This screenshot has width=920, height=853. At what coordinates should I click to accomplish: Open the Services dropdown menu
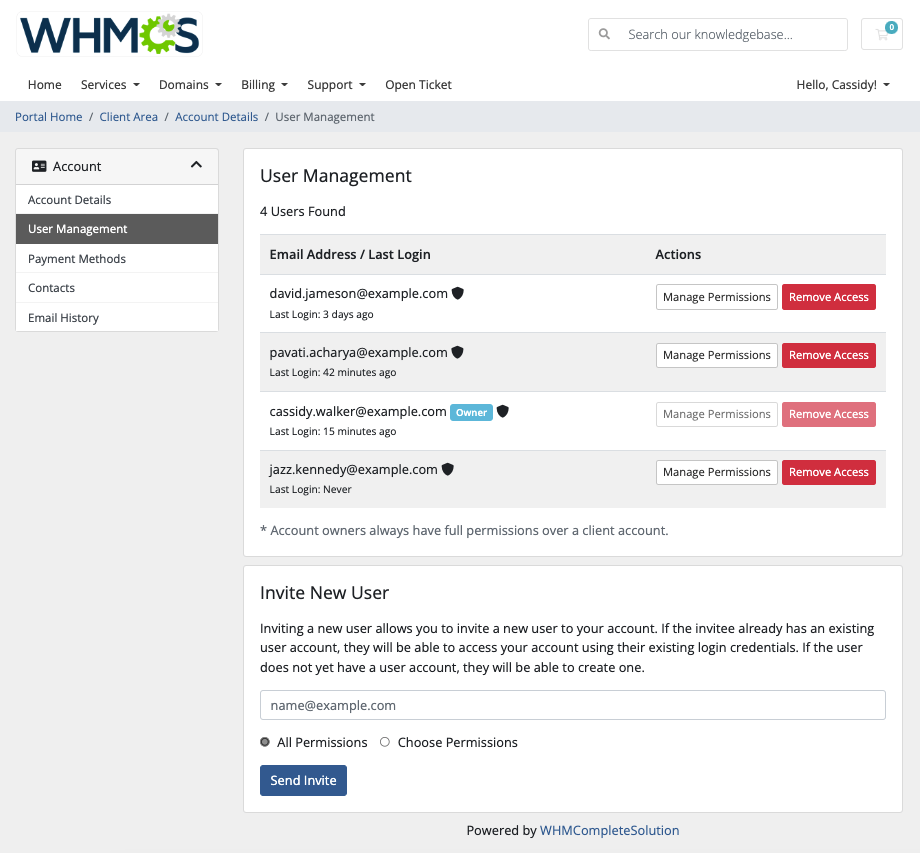click(110, 84)
